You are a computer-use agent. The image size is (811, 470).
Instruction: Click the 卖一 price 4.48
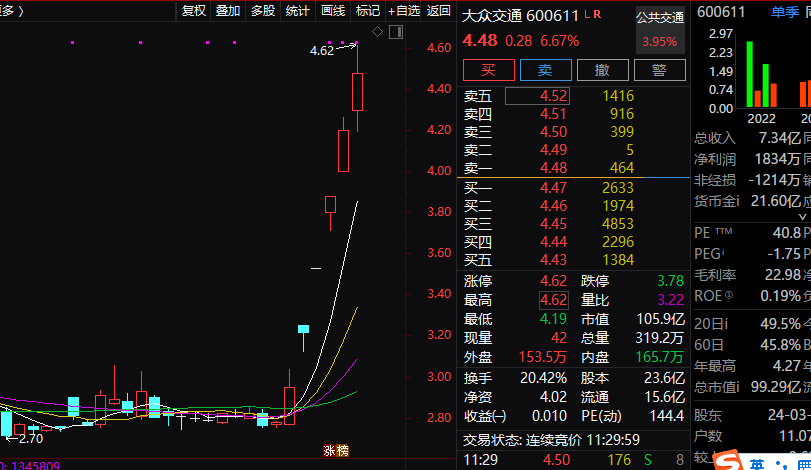click(553, 168)
